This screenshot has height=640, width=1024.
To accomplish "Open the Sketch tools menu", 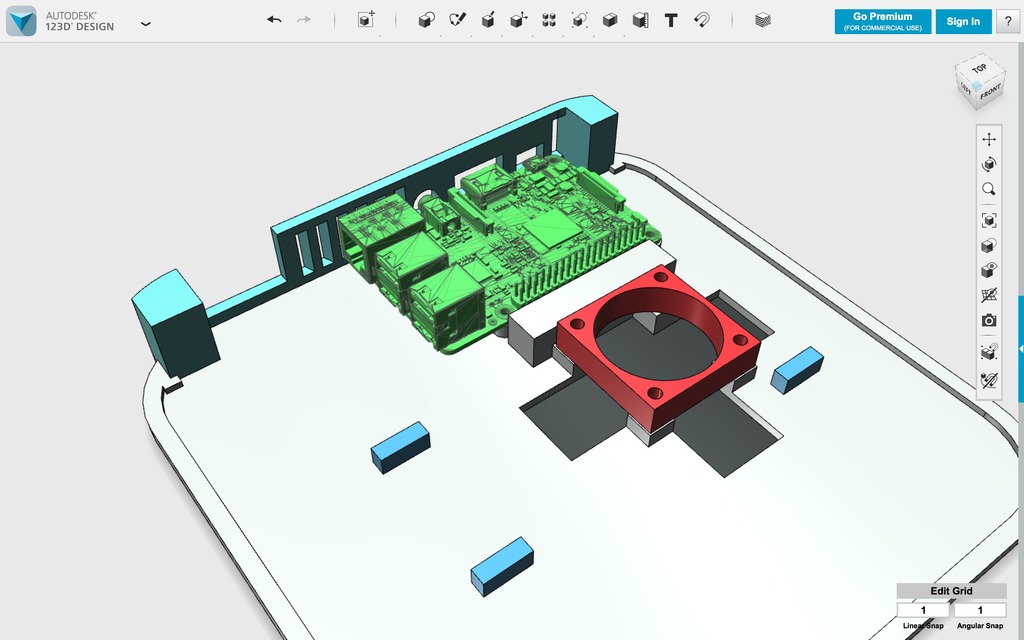I will click(x=457, y=20).
